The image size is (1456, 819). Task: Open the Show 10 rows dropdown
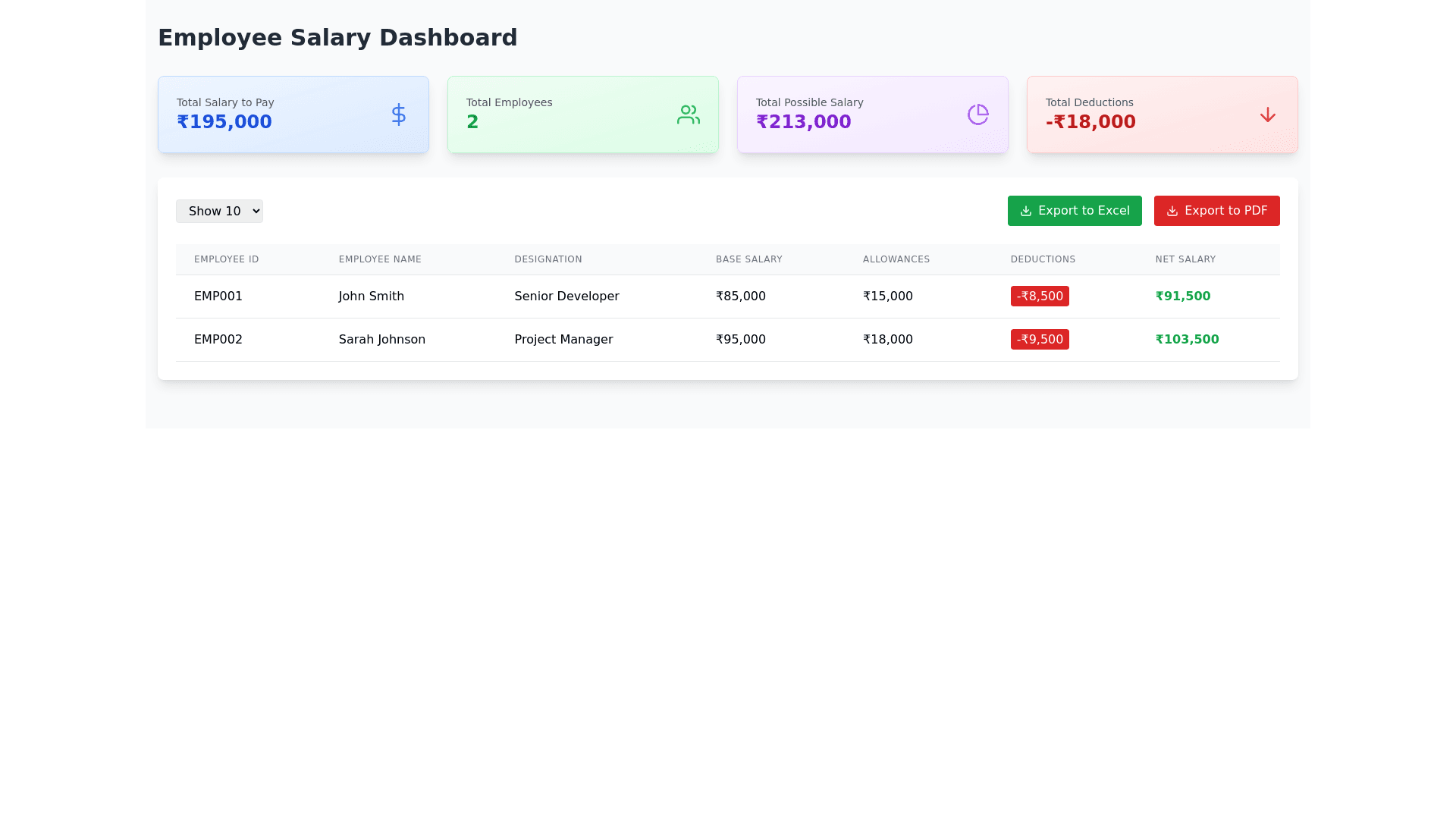[x=219, y=211]
